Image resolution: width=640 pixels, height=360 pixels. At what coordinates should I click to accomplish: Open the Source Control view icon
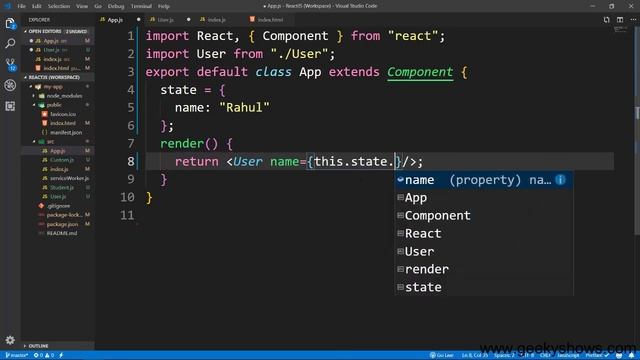(x=10, y=64)
